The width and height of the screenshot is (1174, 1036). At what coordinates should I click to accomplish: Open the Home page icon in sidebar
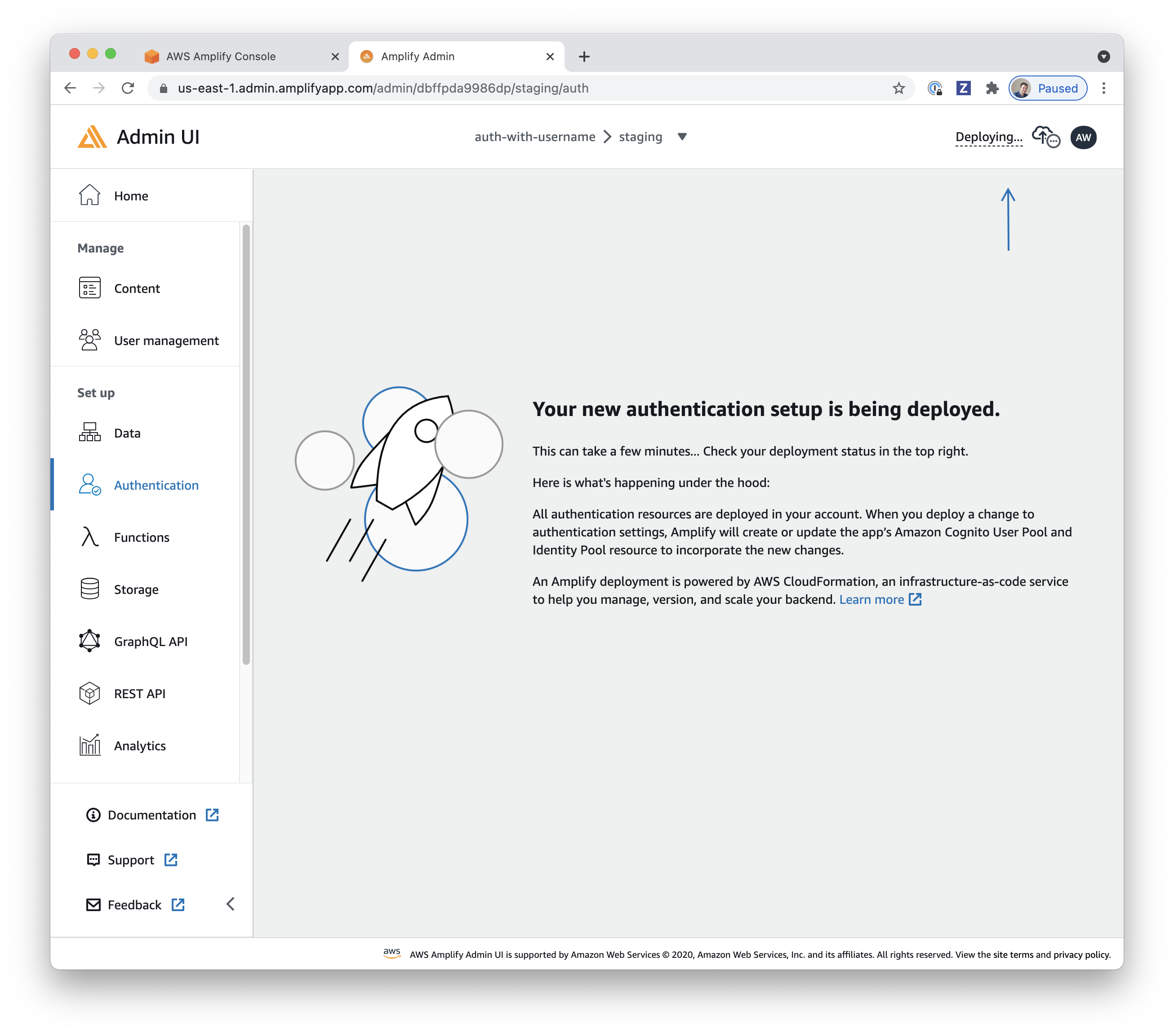pos(89,195)
